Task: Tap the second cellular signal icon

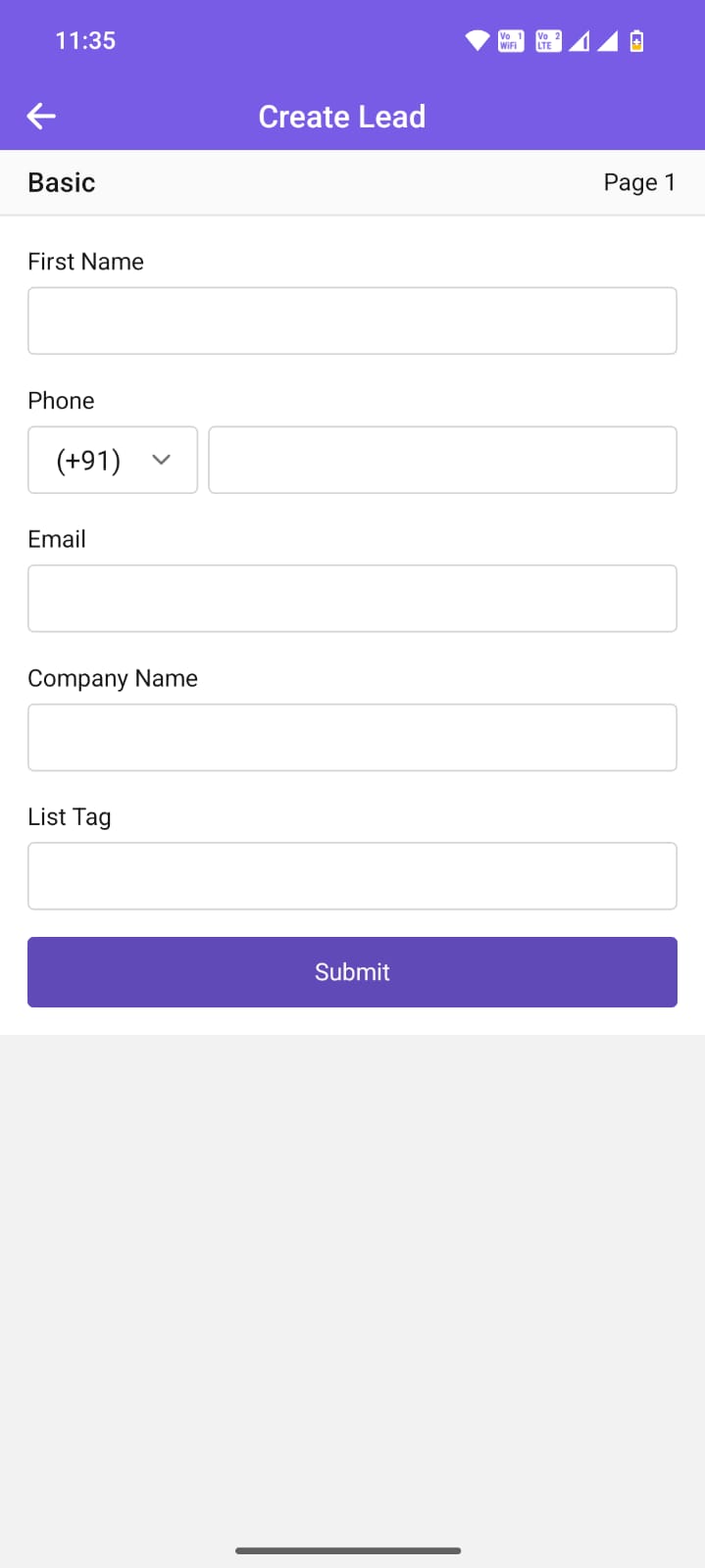Action: (608, 41)
